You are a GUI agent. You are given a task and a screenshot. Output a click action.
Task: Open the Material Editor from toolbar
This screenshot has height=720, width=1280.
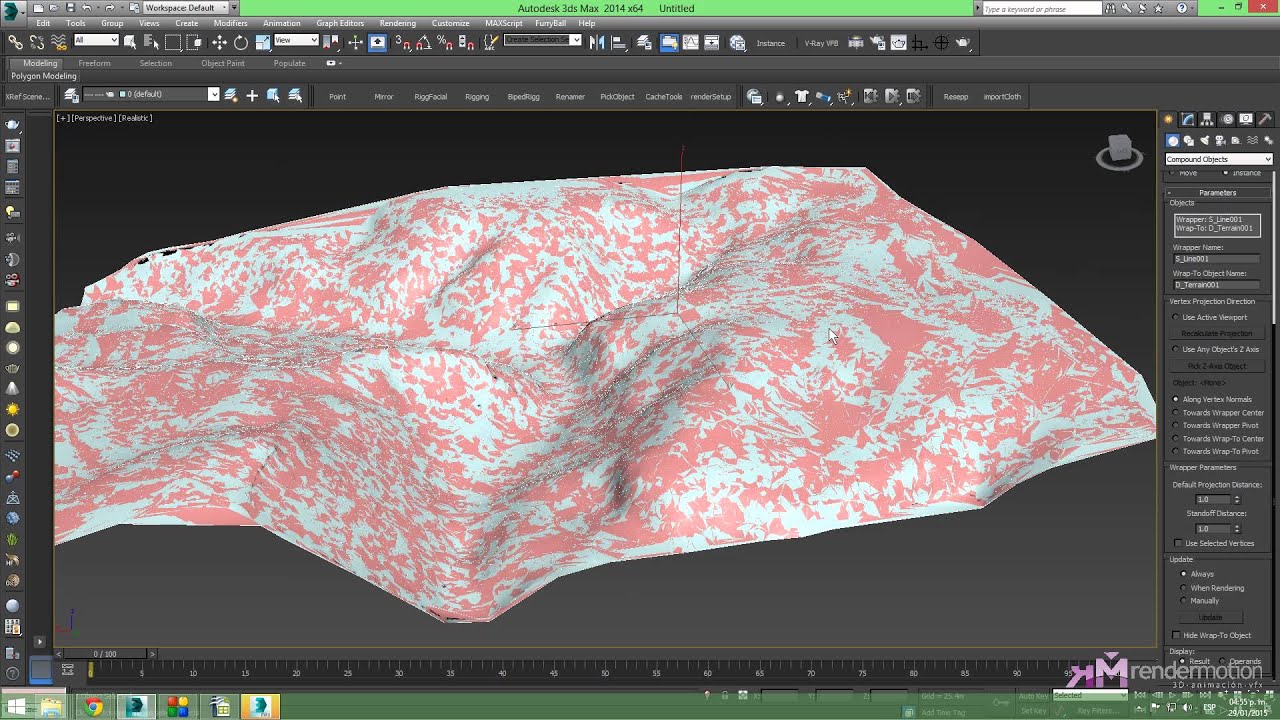tap(738, 42)
